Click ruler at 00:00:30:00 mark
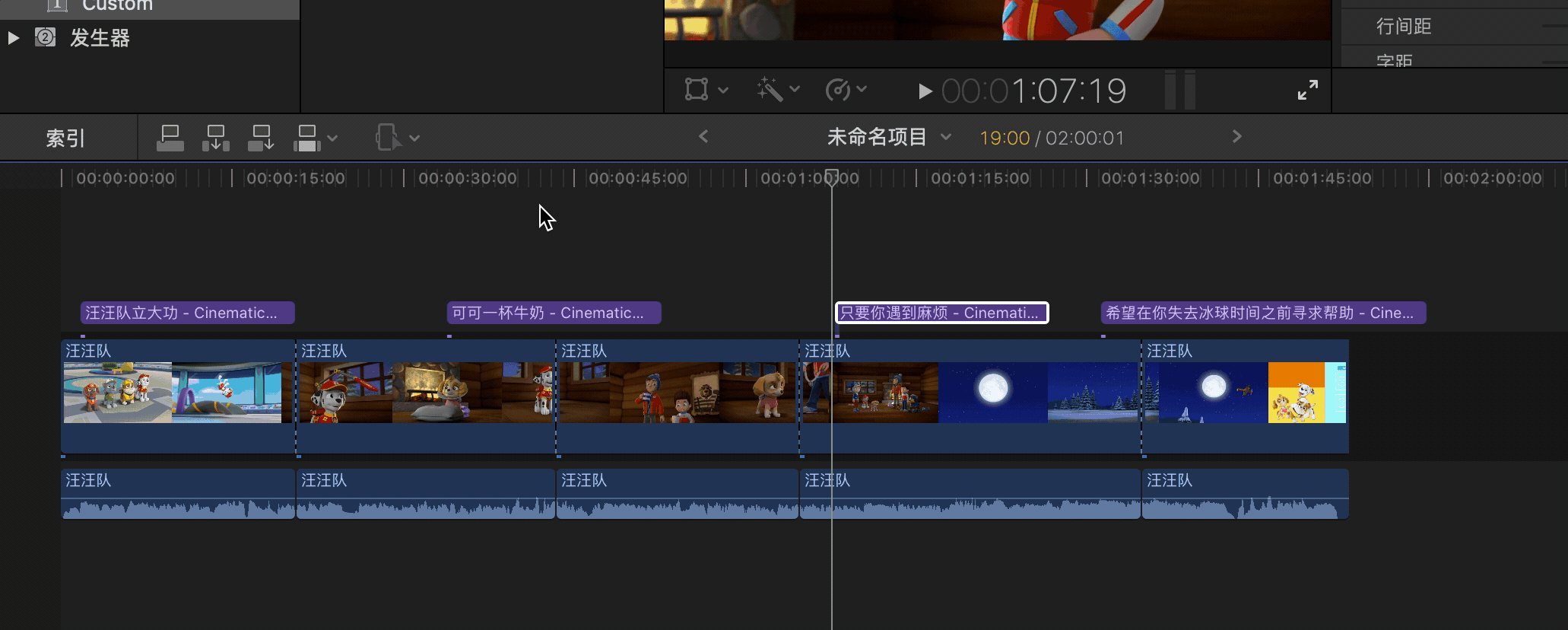This screenshot has width=1568, height=630. tap(468, 178)
